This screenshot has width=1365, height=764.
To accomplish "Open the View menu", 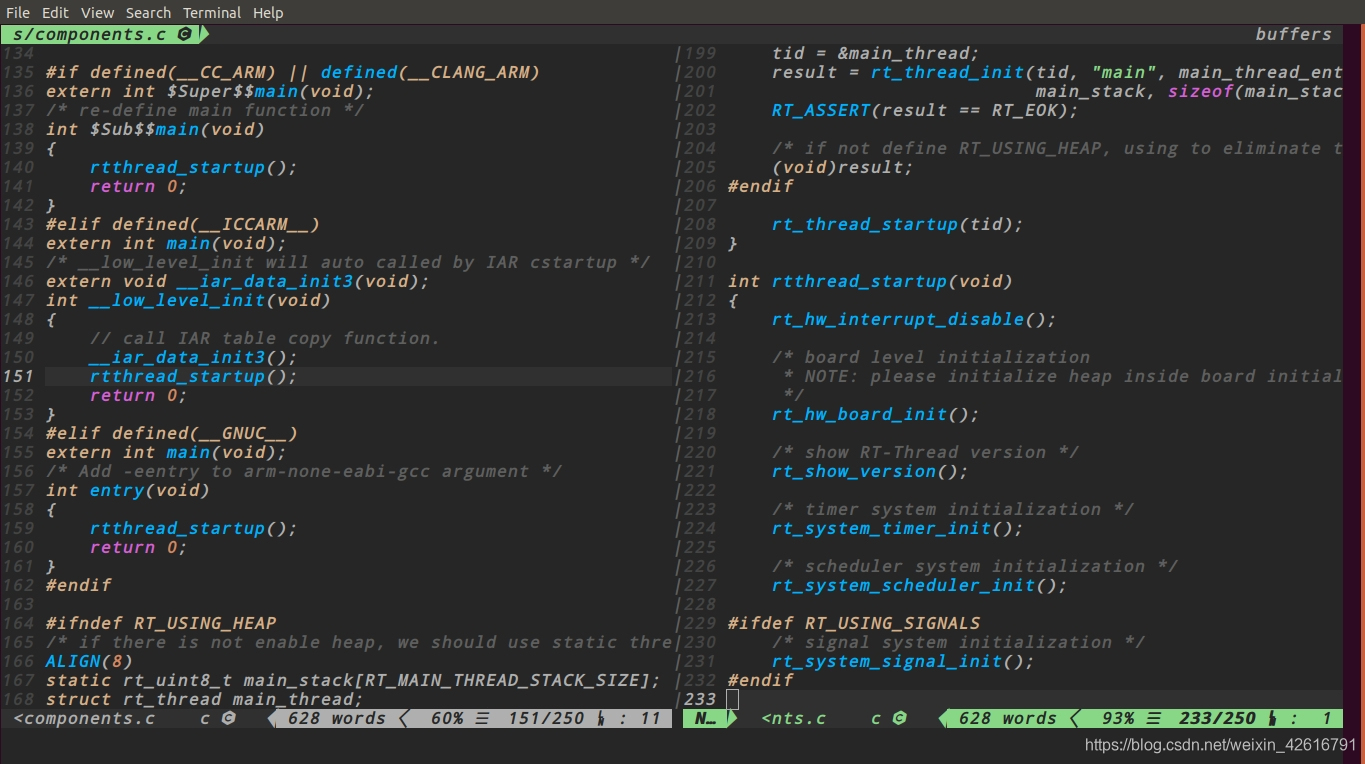I will (97, 13).
